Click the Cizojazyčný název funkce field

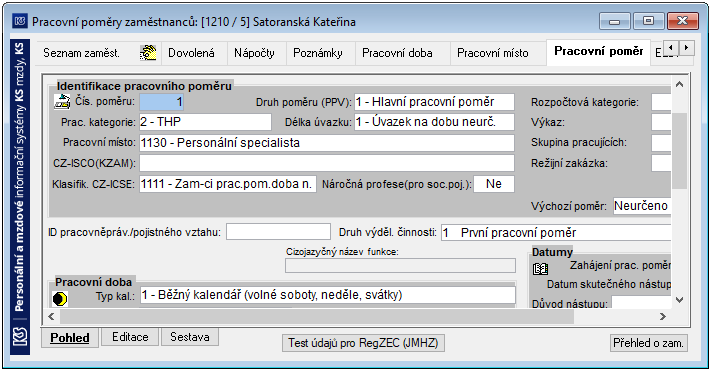coord(400,265)
